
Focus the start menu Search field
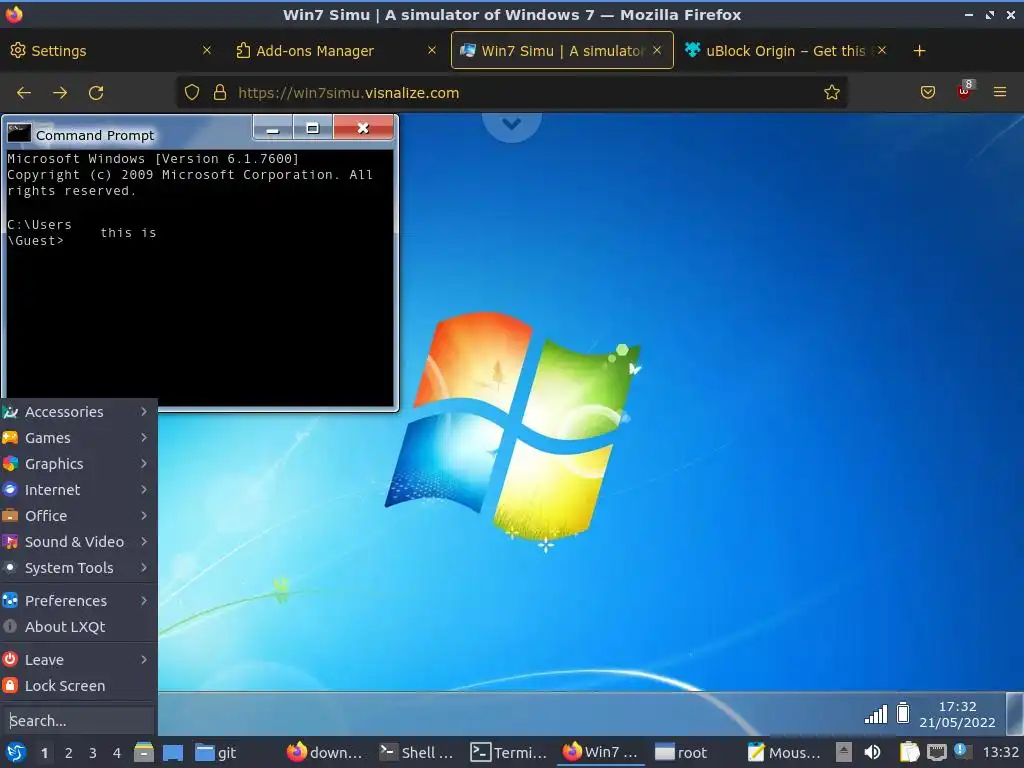click(78, 721)
